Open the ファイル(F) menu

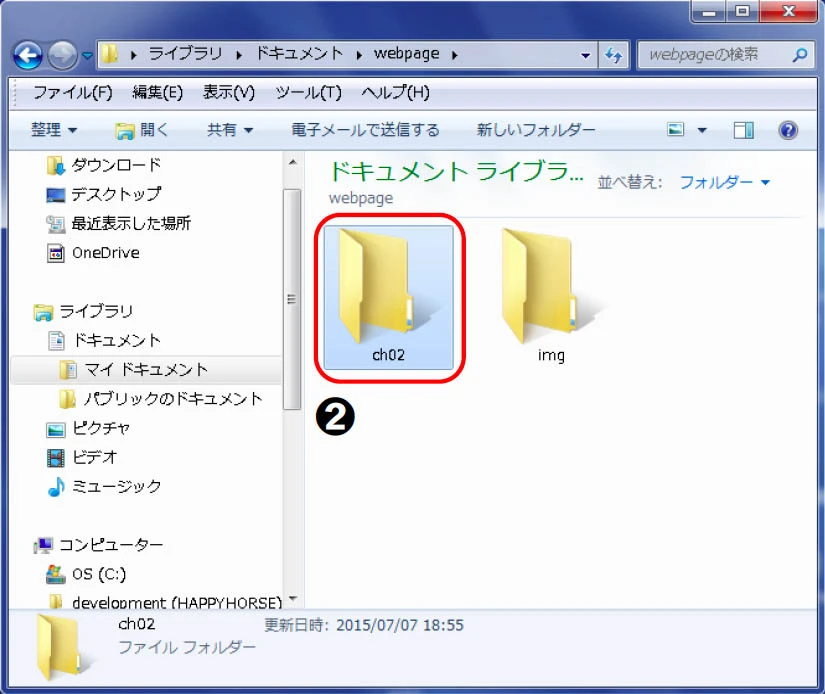tap(73, 93)
